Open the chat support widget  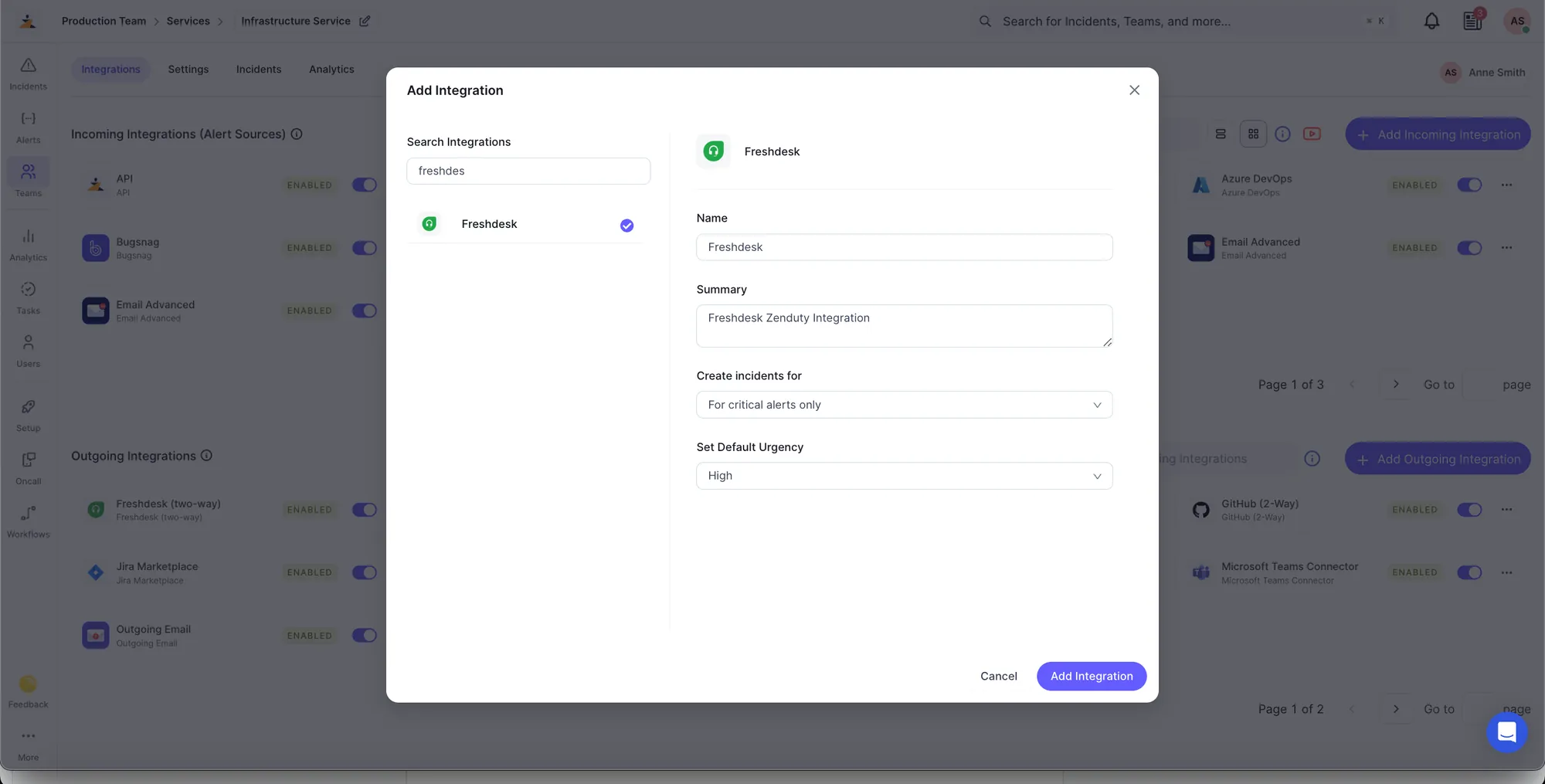[x=1506, y=731]
